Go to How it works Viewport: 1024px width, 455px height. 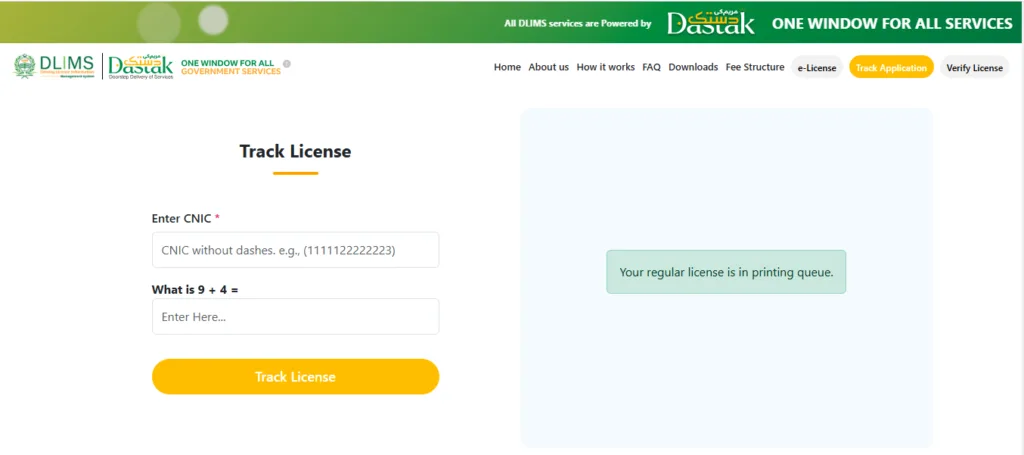pyautogui.click(x=605, y=67)
